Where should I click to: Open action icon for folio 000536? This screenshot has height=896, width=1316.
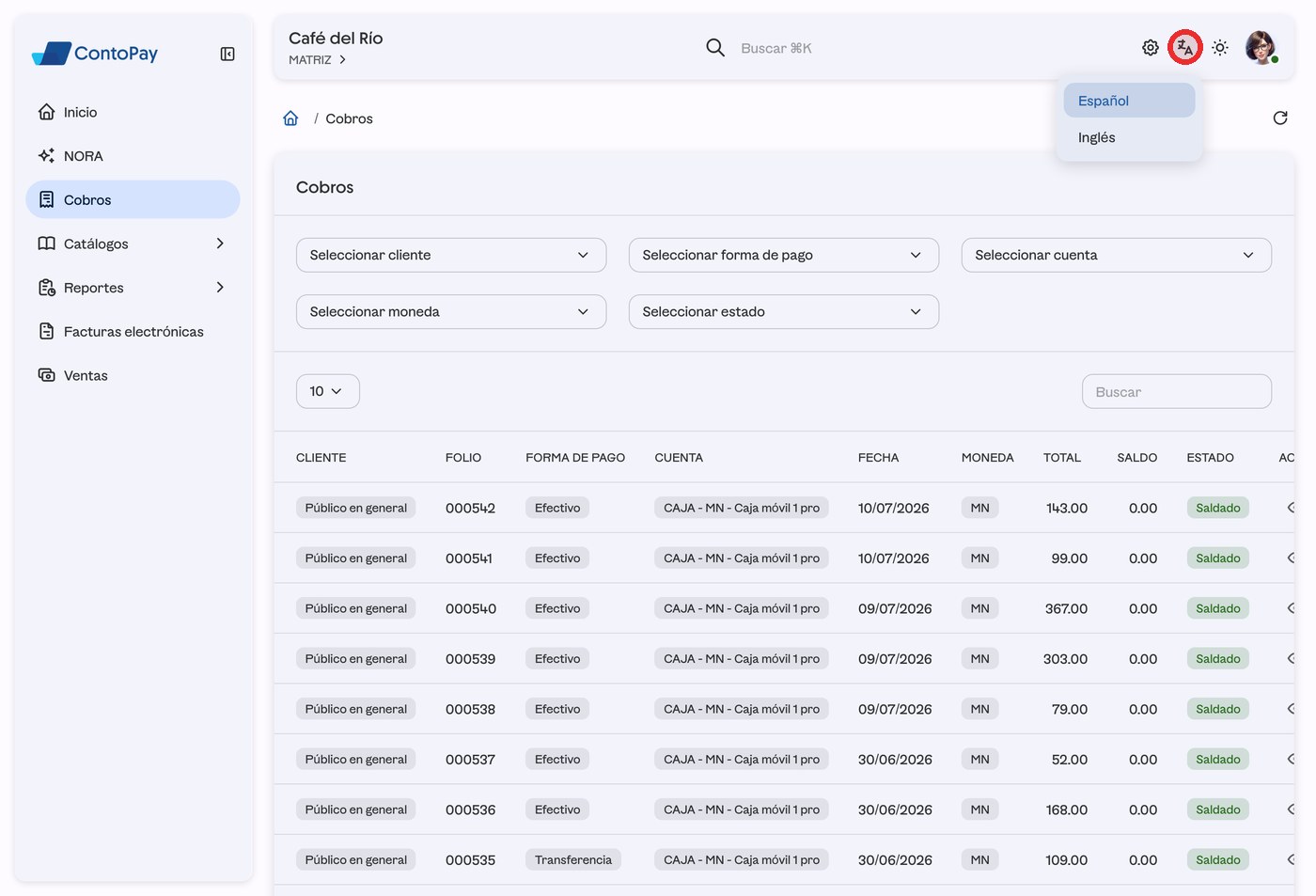1291,810
